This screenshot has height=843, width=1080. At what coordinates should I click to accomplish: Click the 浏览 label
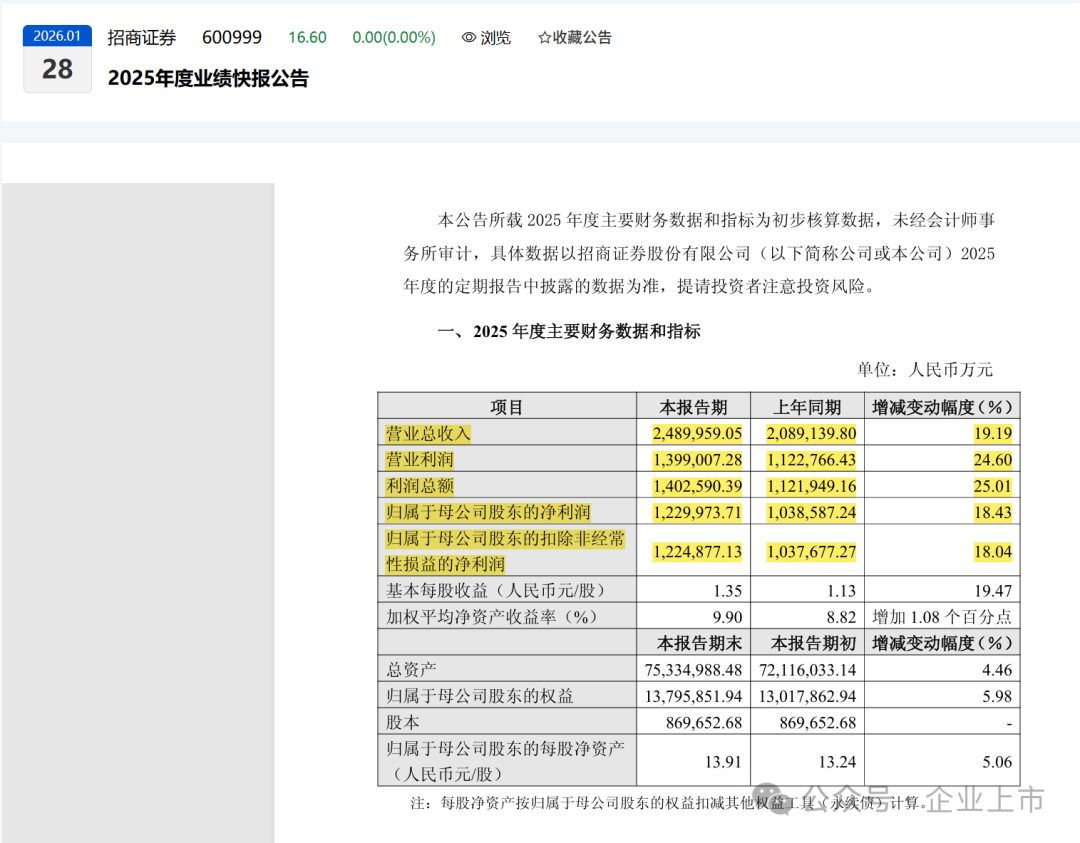pos(496,37)
